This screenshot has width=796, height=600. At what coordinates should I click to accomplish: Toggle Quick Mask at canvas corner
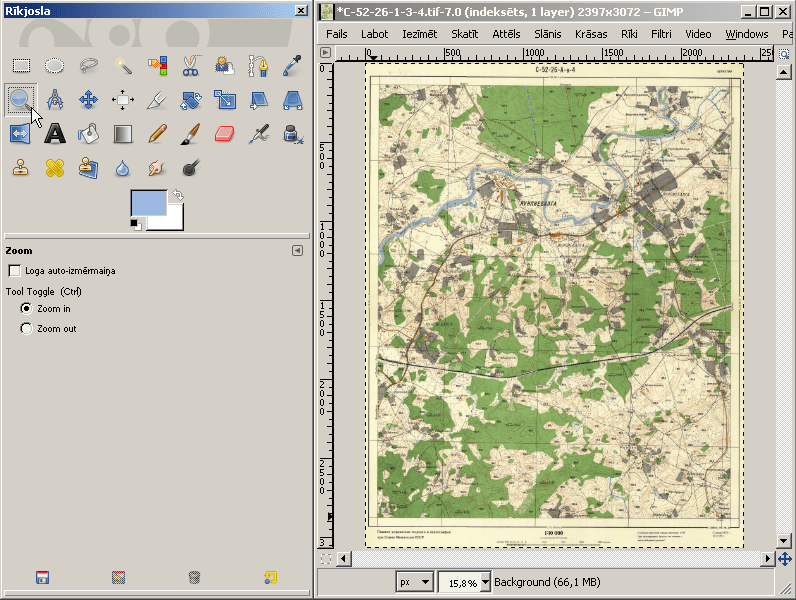[x=326, y=559]
